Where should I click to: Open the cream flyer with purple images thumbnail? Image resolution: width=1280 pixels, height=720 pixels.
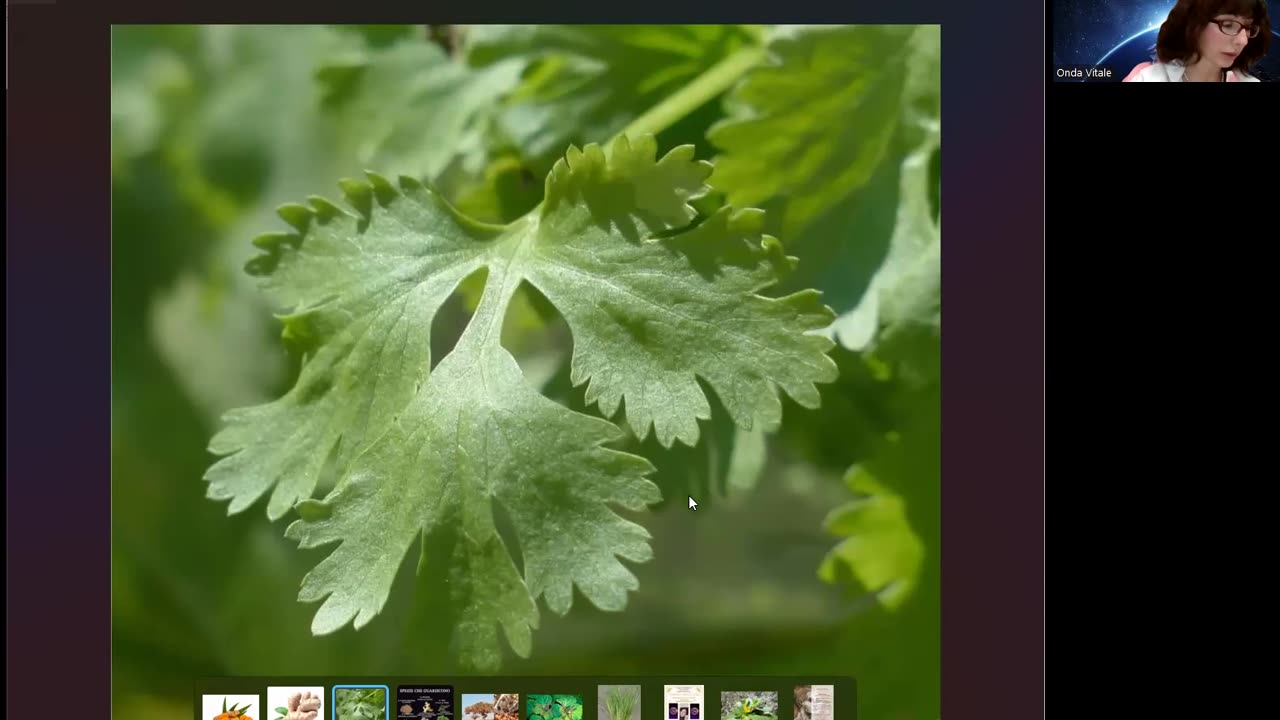684,703
